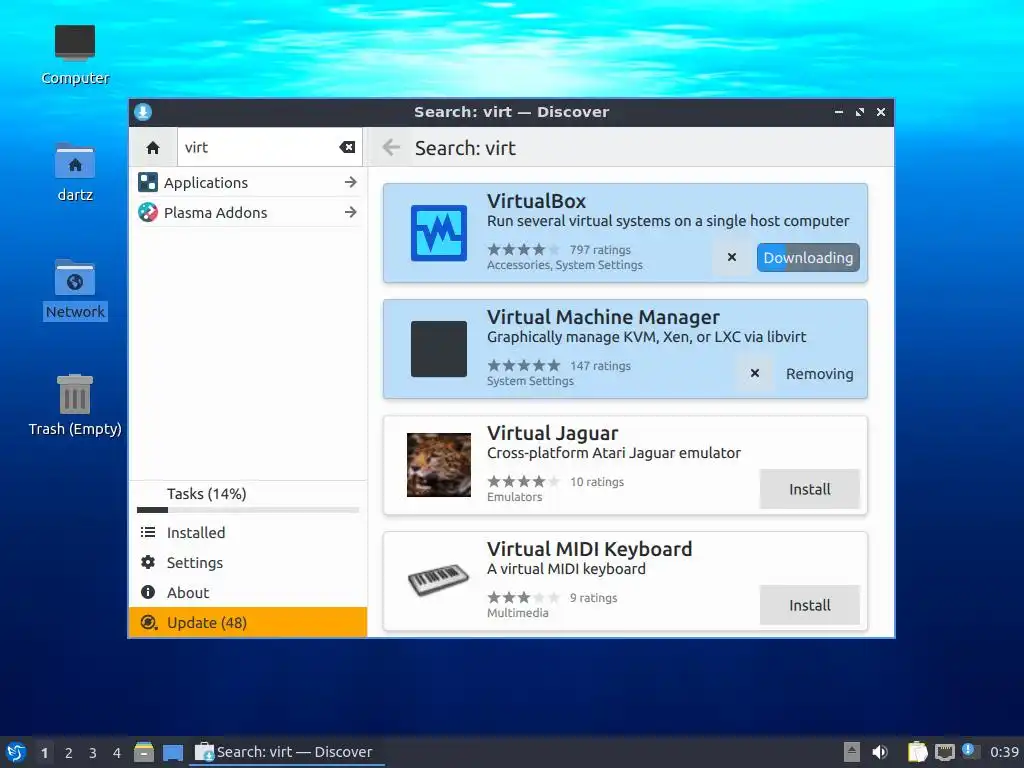Click Virtual Machine Manager 147 ratings
This screenshot has width=1024, height=768.
(600, 366)
